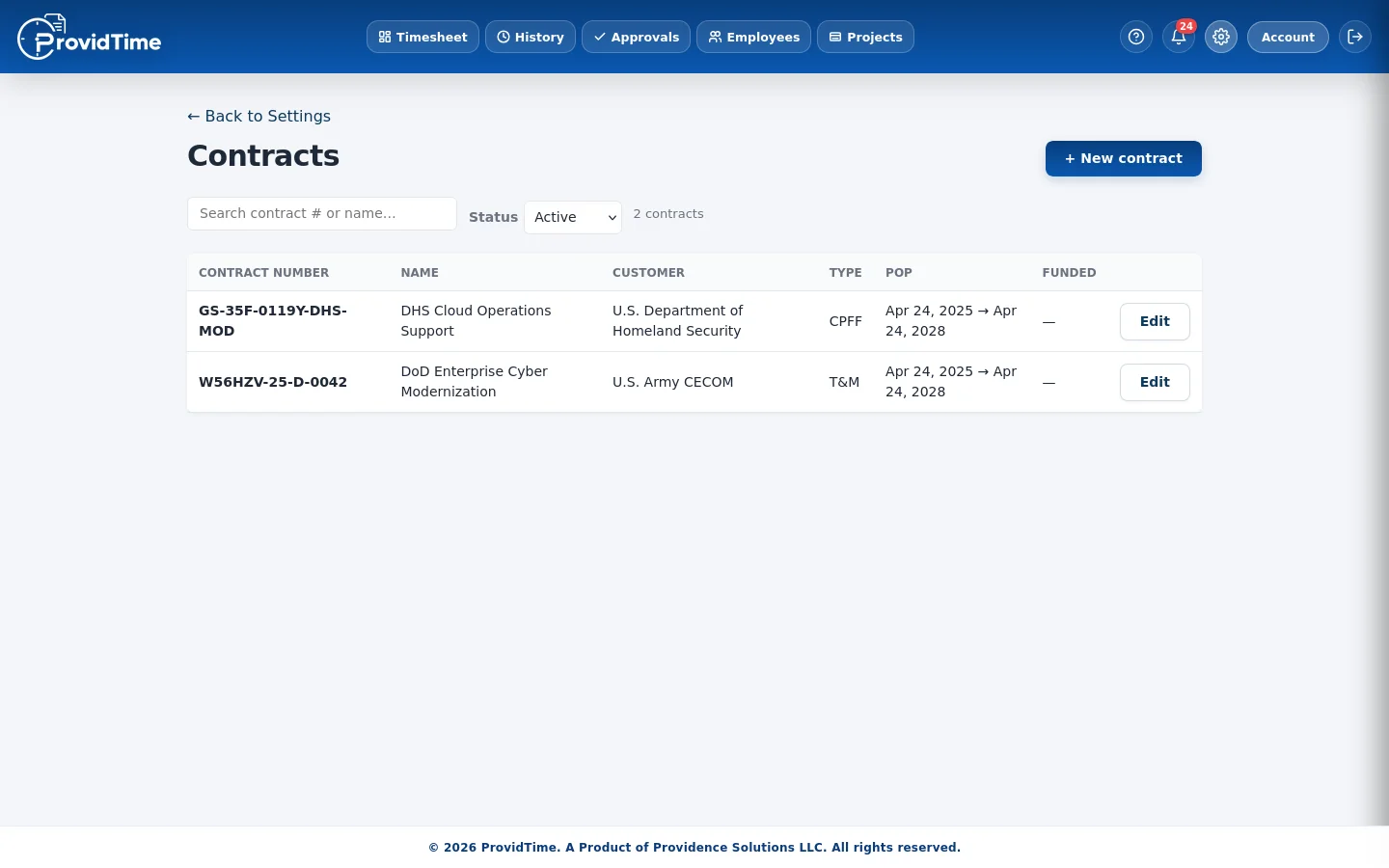
Task: Click the U.S. Army CECOM cell
Action: tap(673, 382)
